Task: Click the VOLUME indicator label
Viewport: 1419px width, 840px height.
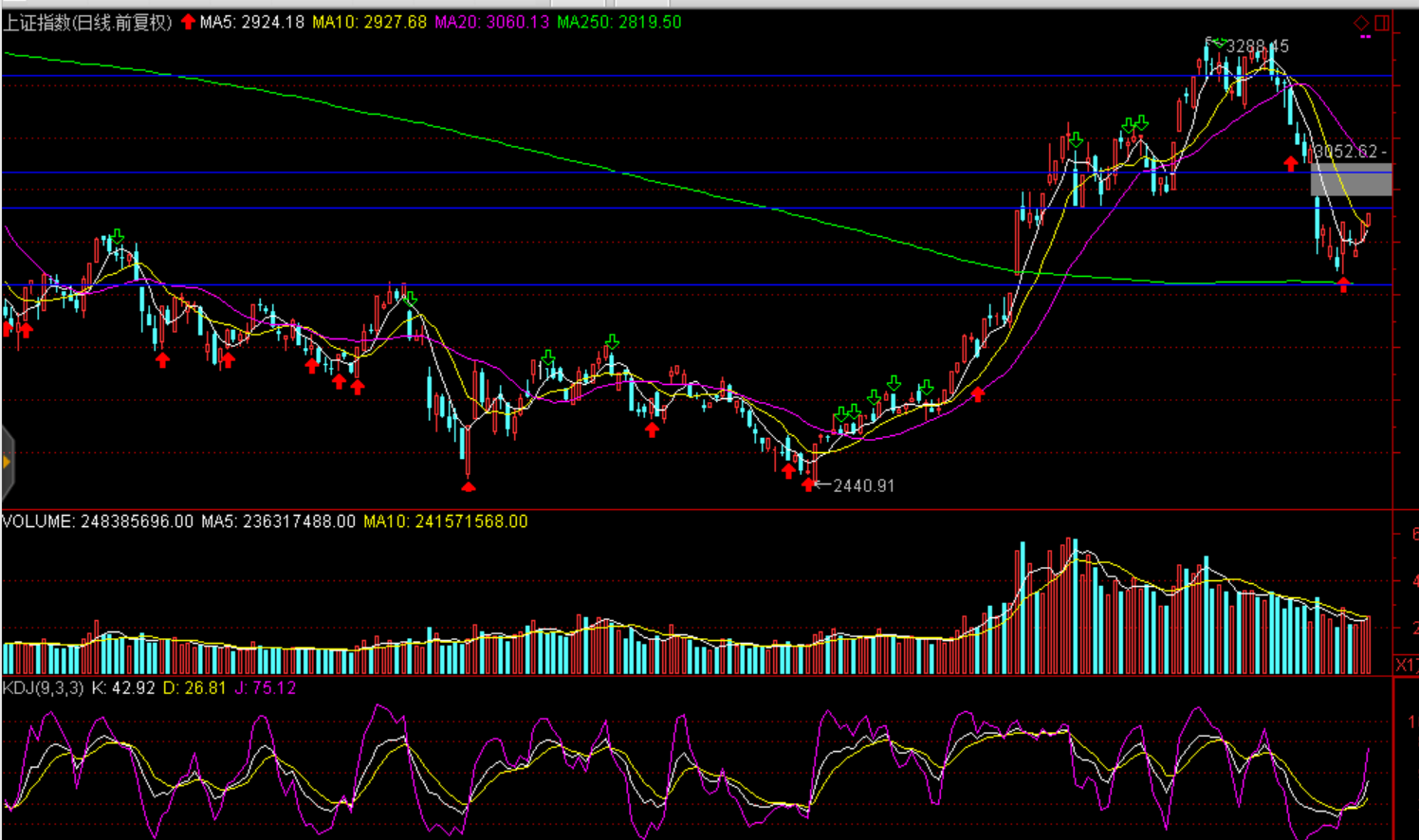Action: point(38,521)
